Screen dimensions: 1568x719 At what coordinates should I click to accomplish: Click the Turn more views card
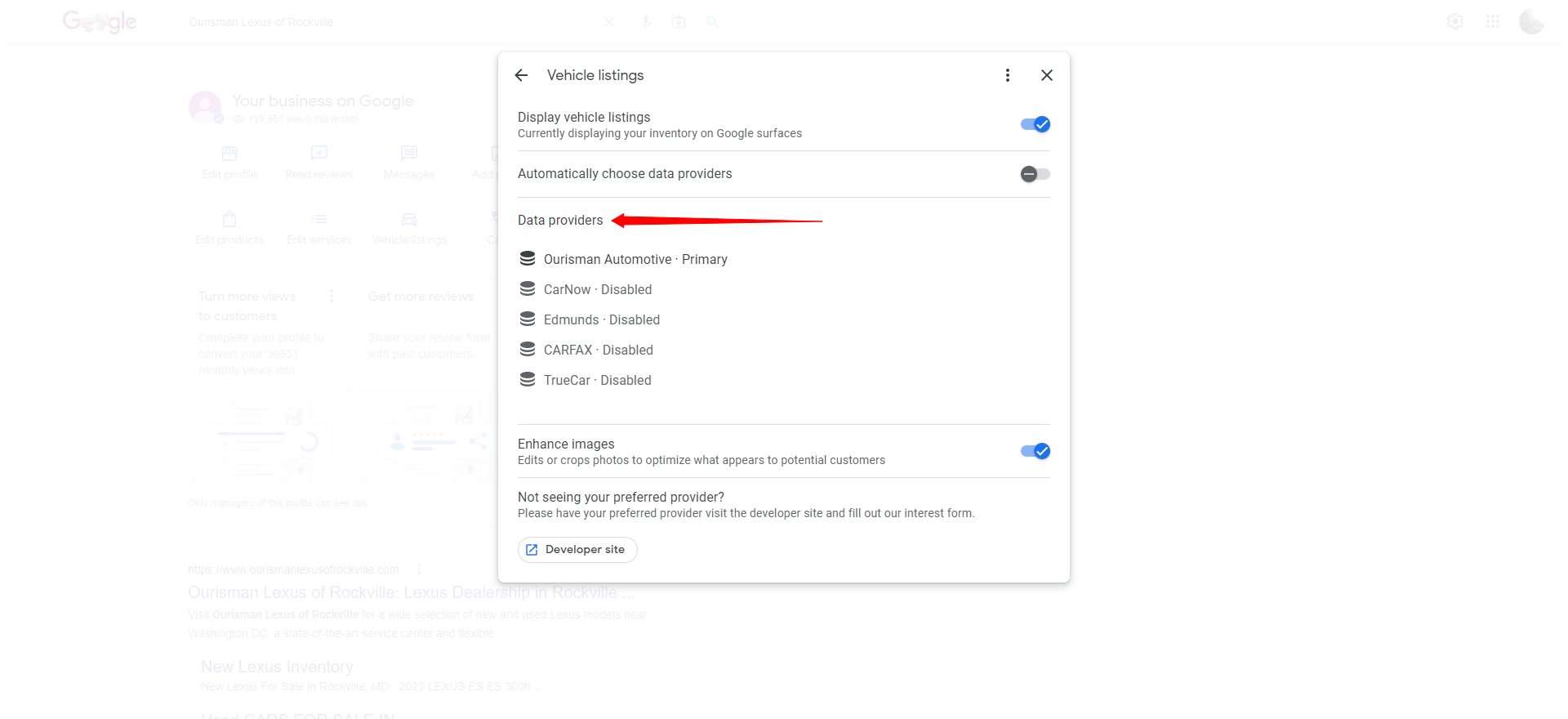[x=269, y=382]
